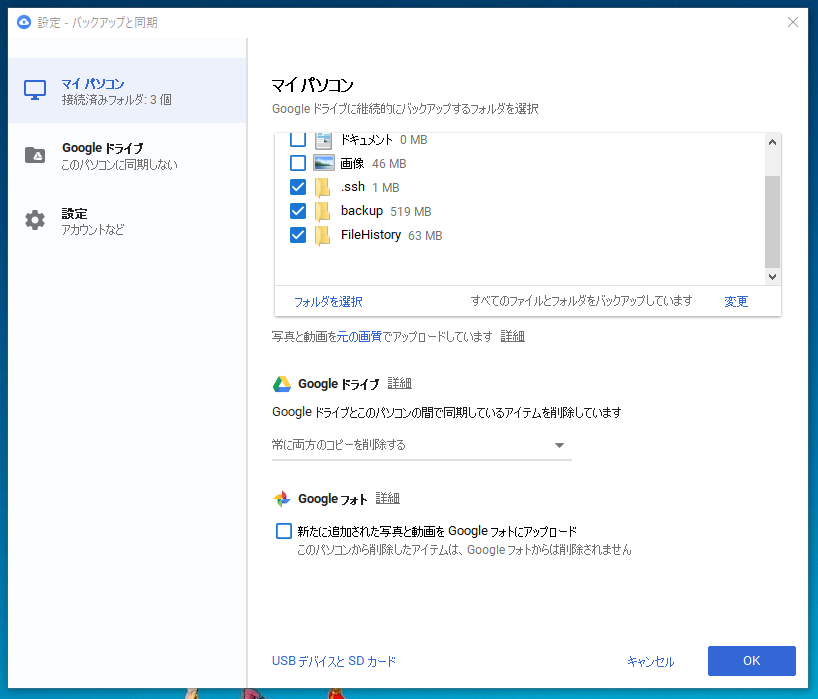Click the FileHistory 63 MB row text
Screen dimensions: 818x699
391,235
